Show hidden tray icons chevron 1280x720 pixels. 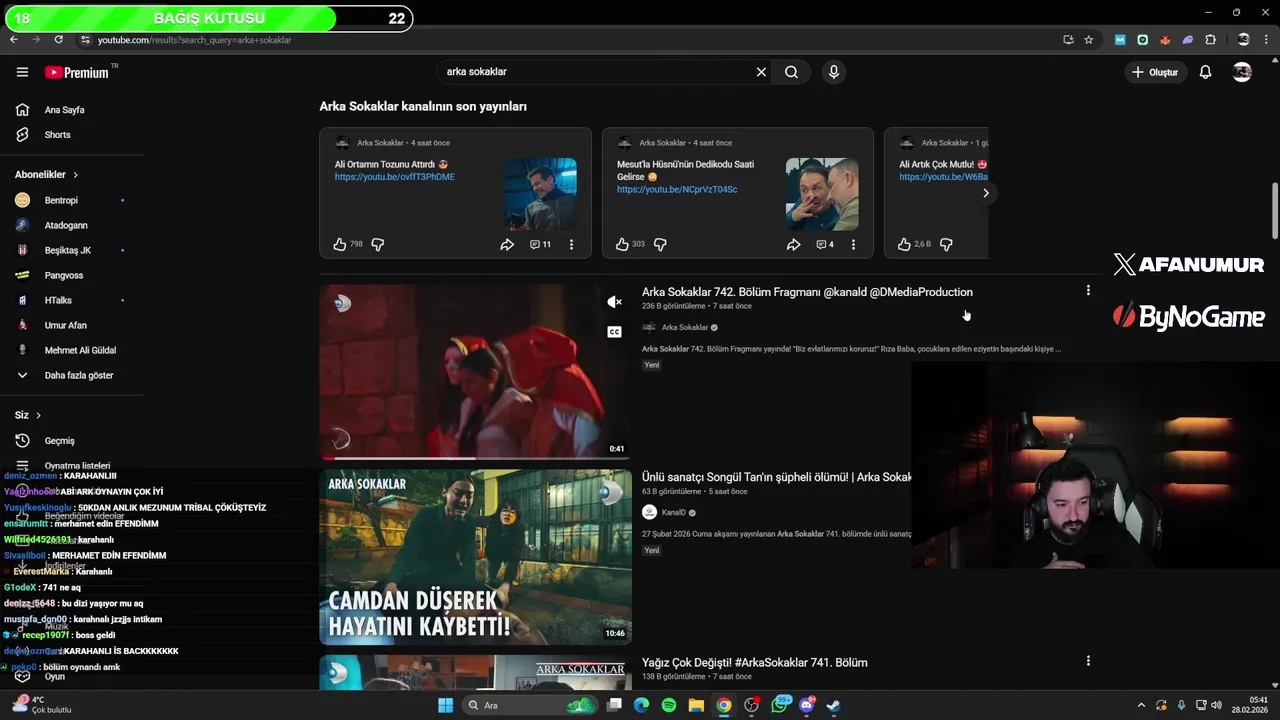coord(1141,705)
